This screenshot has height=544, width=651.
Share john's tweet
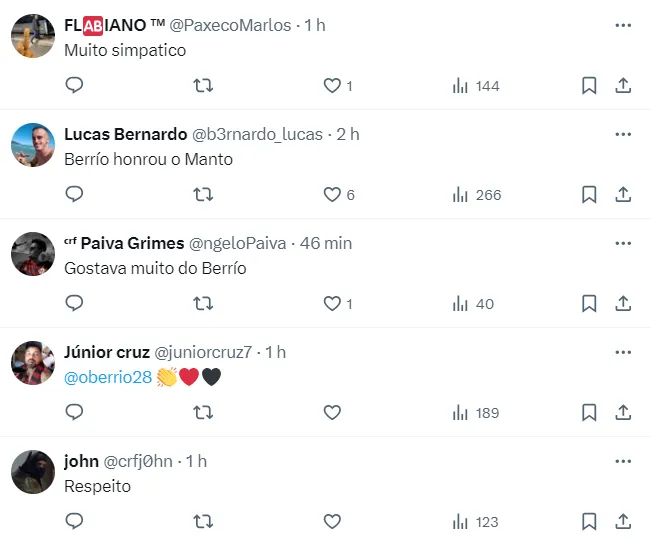(x=623, y=521)
